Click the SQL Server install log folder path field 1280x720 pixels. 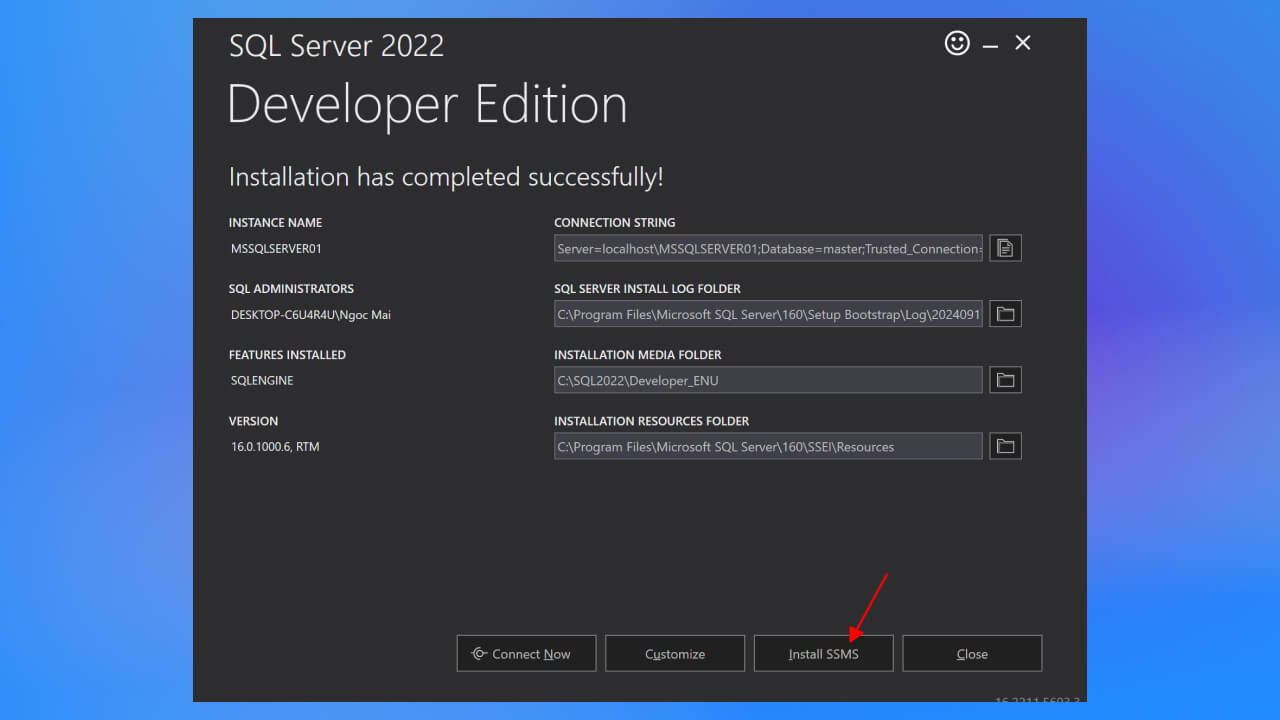(x=768, y=314)
